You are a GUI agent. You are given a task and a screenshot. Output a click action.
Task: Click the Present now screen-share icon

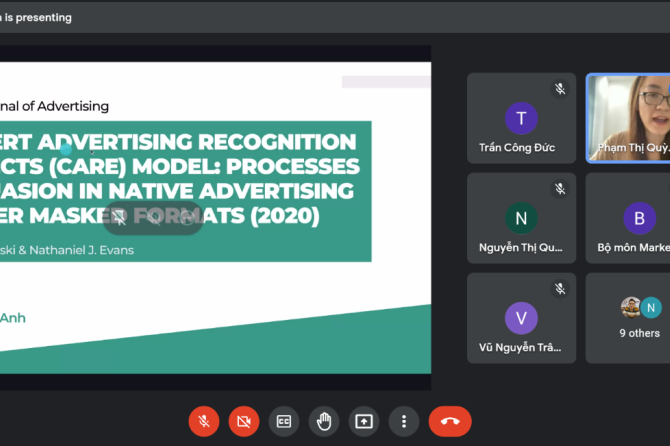tap(363, 421)
